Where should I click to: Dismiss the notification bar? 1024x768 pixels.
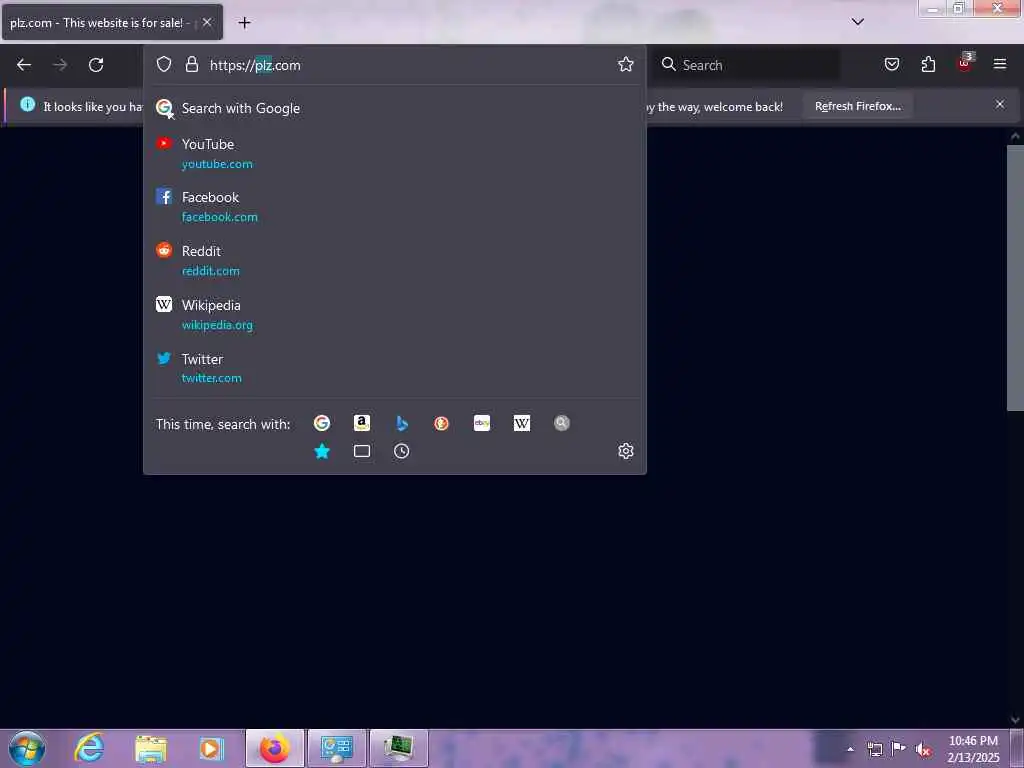999,104
